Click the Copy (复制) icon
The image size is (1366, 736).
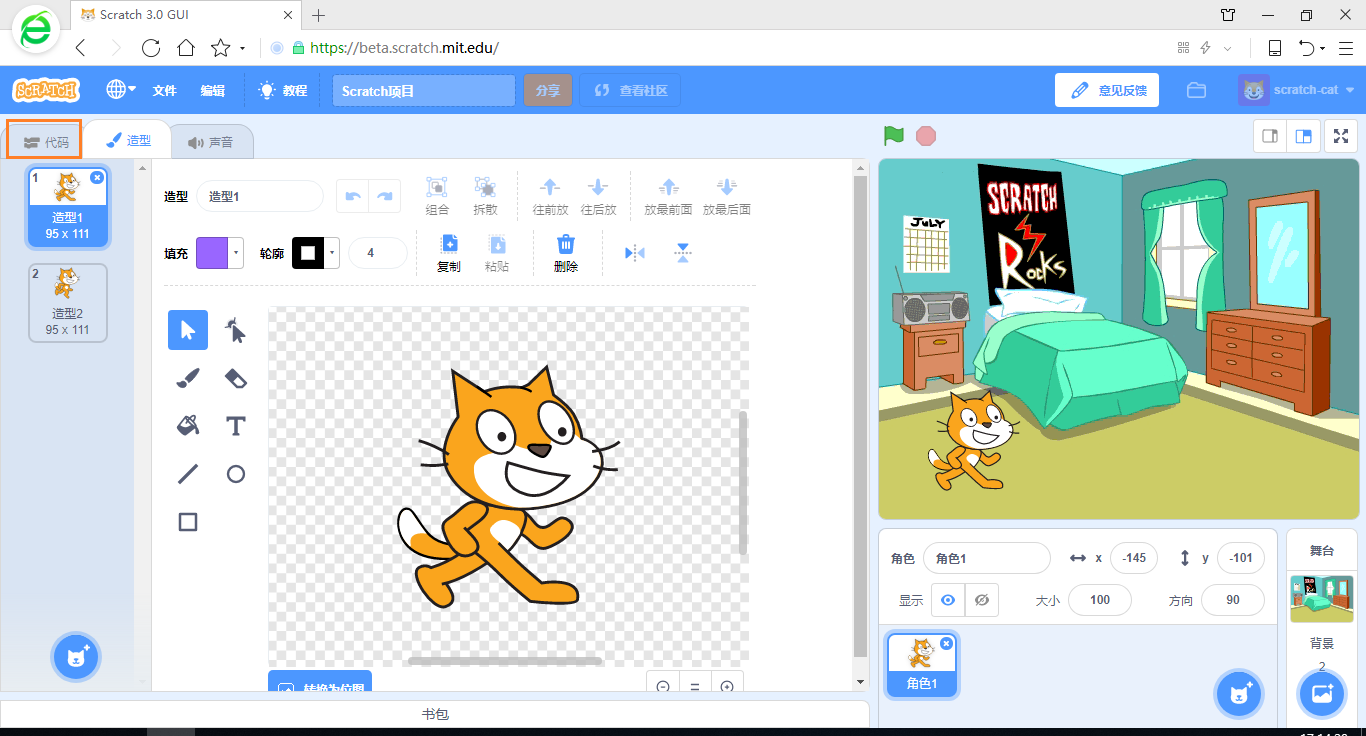pos(449,244)
